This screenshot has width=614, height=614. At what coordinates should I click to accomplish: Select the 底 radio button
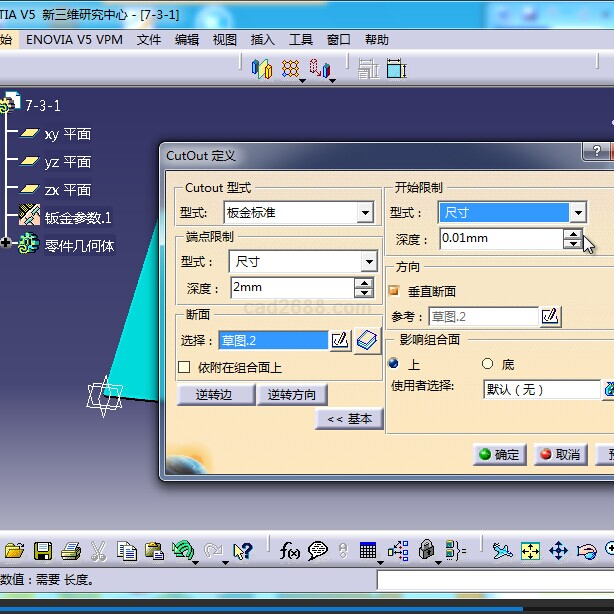(488, 364)
